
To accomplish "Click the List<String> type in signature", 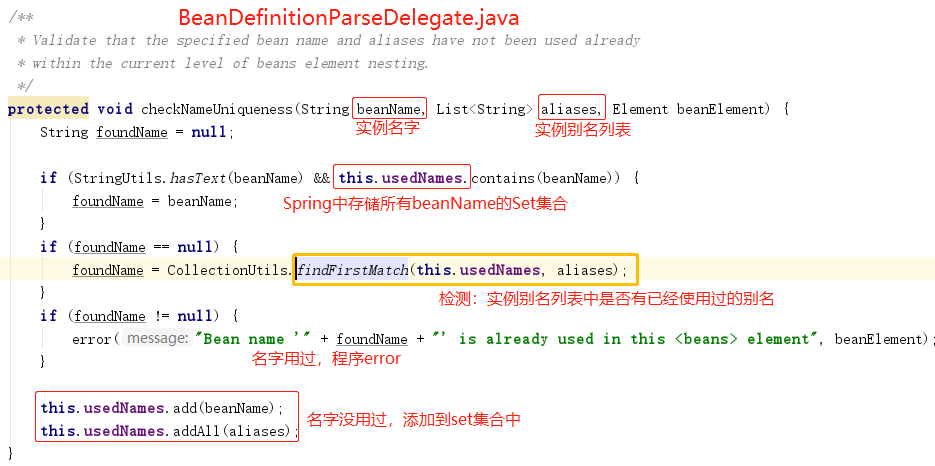I will (485, 109).
